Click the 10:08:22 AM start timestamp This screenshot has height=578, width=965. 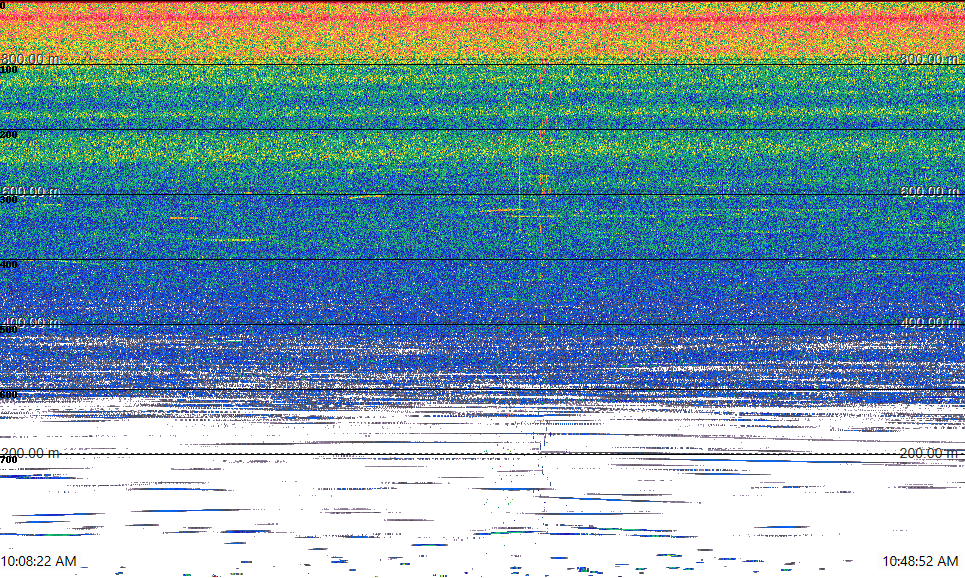click(x=39, y=561)
